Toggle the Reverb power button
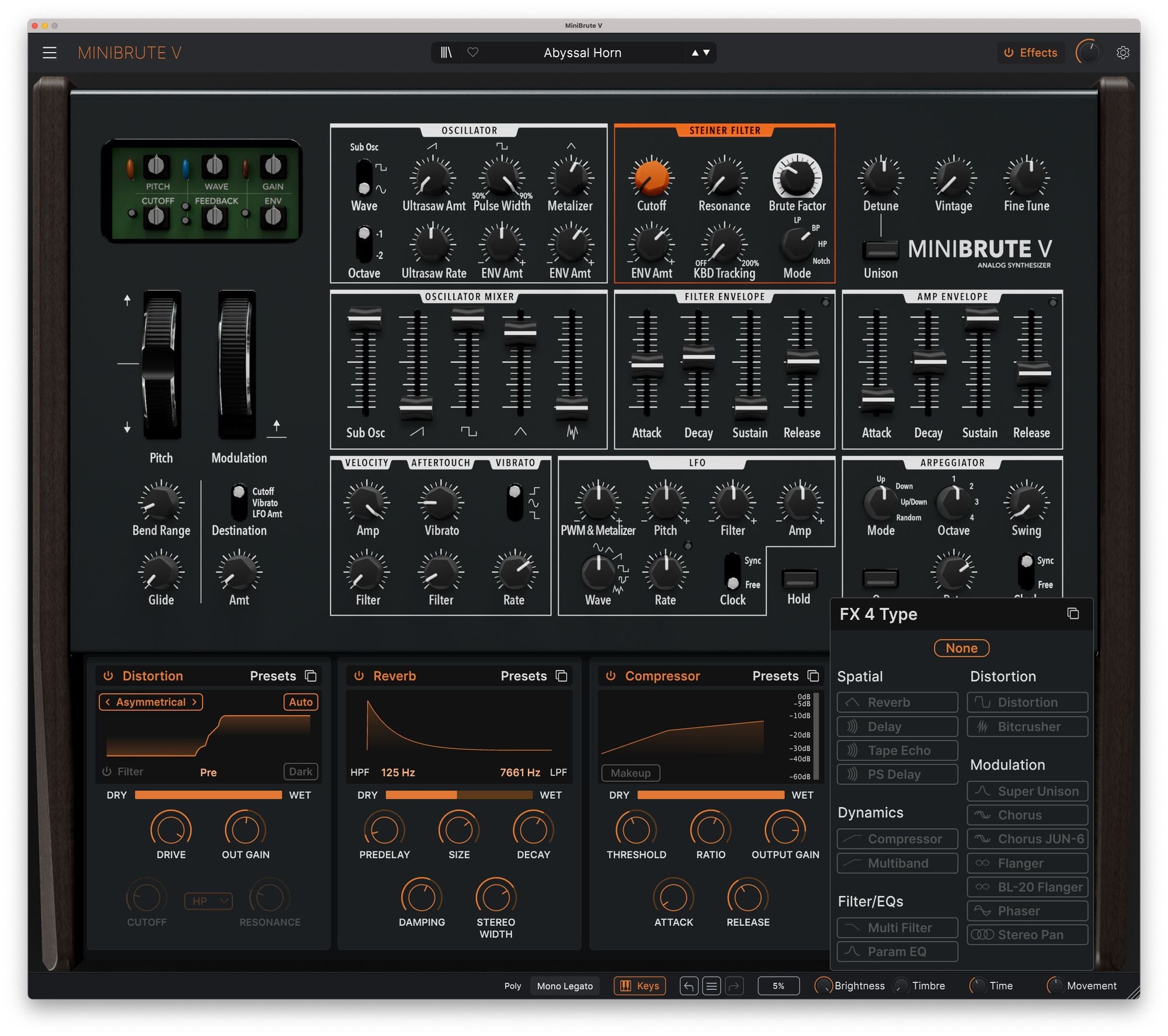The height and width of the screenshot is (1036, 1168). point(359,676)
